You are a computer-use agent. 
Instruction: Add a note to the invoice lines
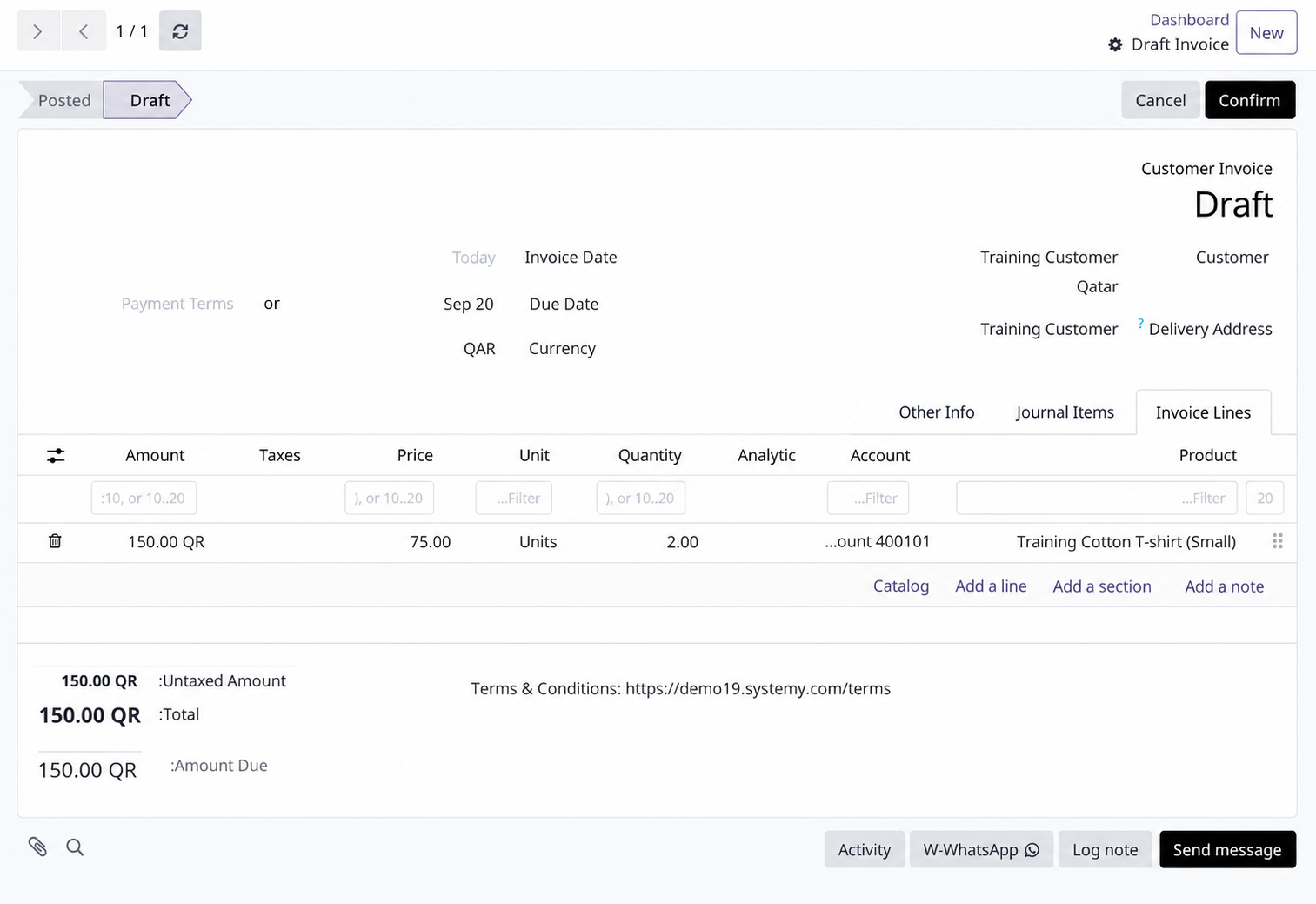click(x=1224, y=586)
